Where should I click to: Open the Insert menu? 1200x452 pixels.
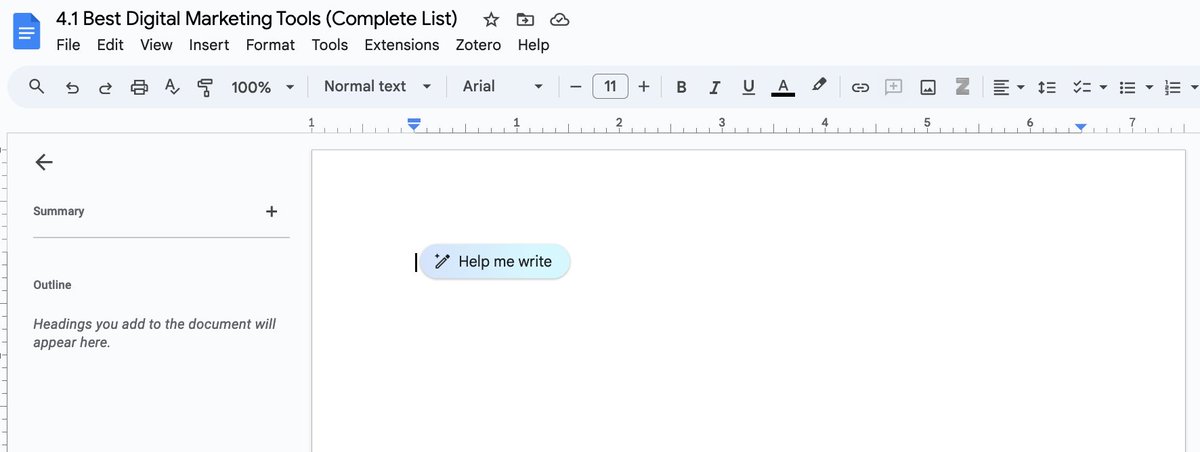pos(209,45)
